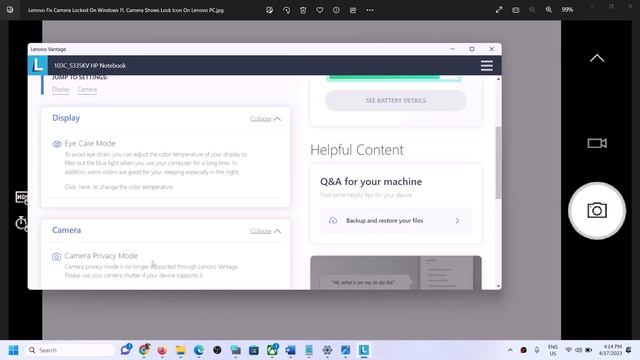Click 'Q&A for your machine' heading
The width and height of the screenshot is (640, 360).
pyautogui.click(x=371, y=182)
